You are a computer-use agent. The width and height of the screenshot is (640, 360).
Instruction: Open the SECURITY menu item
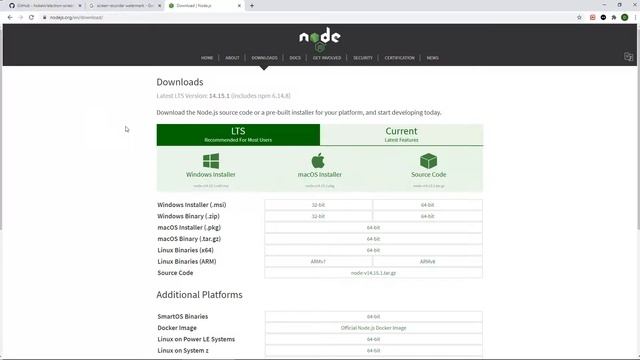[x=363, y=58]
